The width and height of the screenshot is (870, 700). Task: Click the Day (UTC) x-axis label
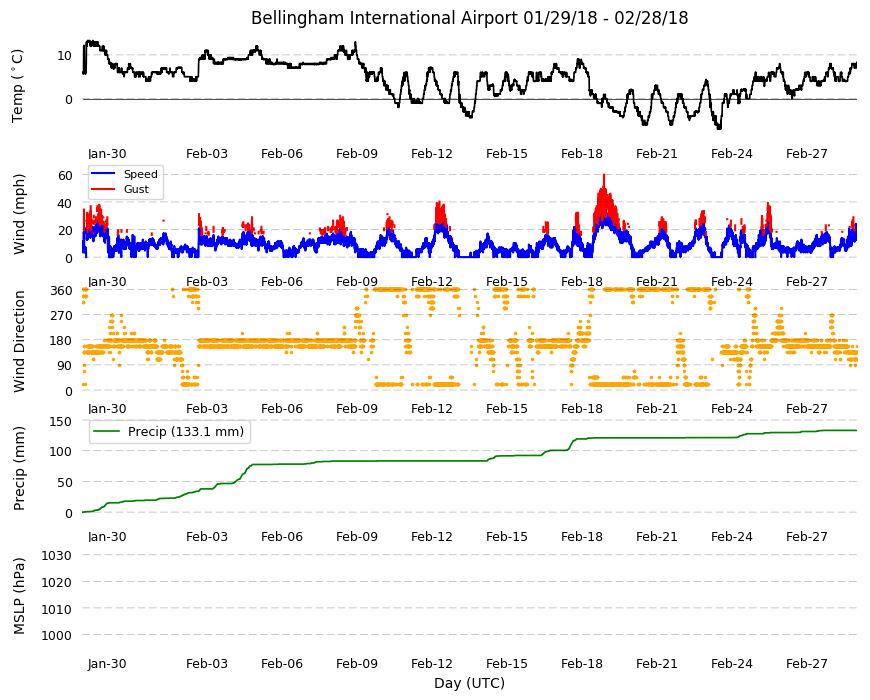(x=469, y=683)
